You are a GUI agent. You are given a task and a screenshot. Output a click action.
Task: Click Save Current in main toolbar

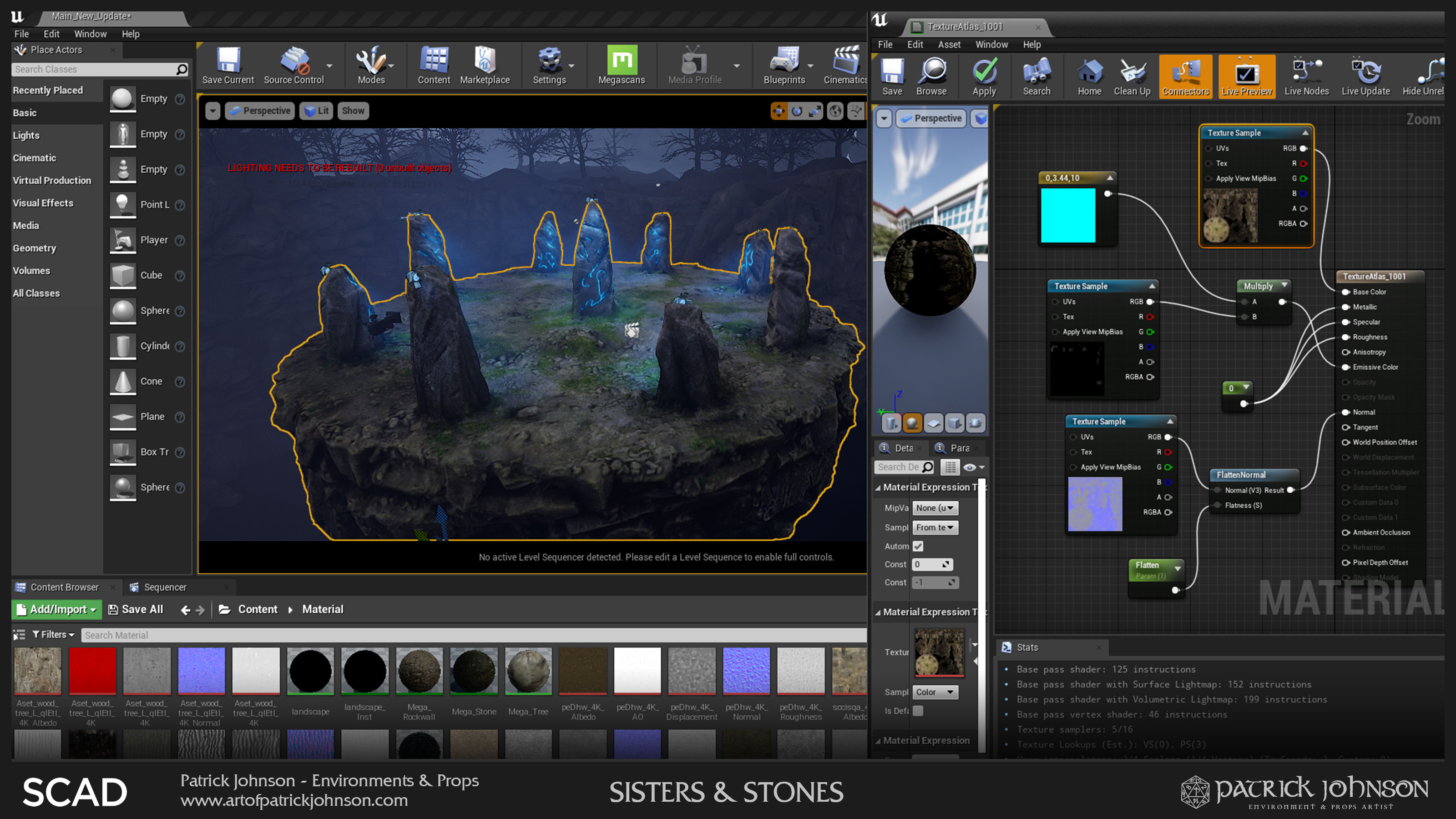(x=228, y=65)
